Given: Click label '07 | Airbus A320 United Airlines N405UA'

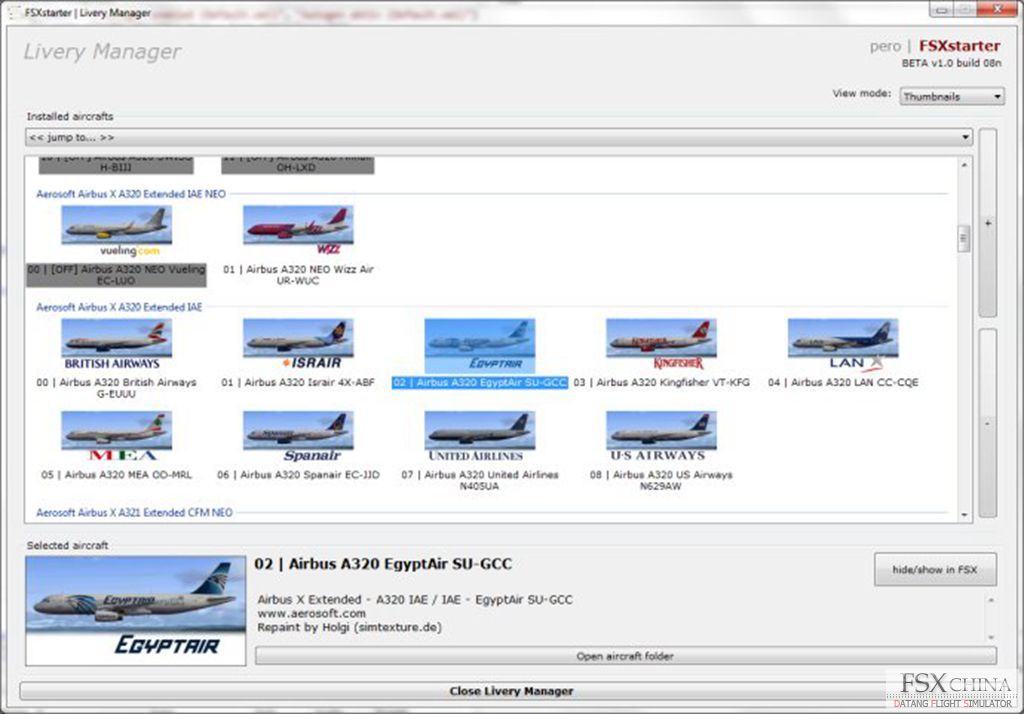Looking at the screenshot, I should (479, 480).
